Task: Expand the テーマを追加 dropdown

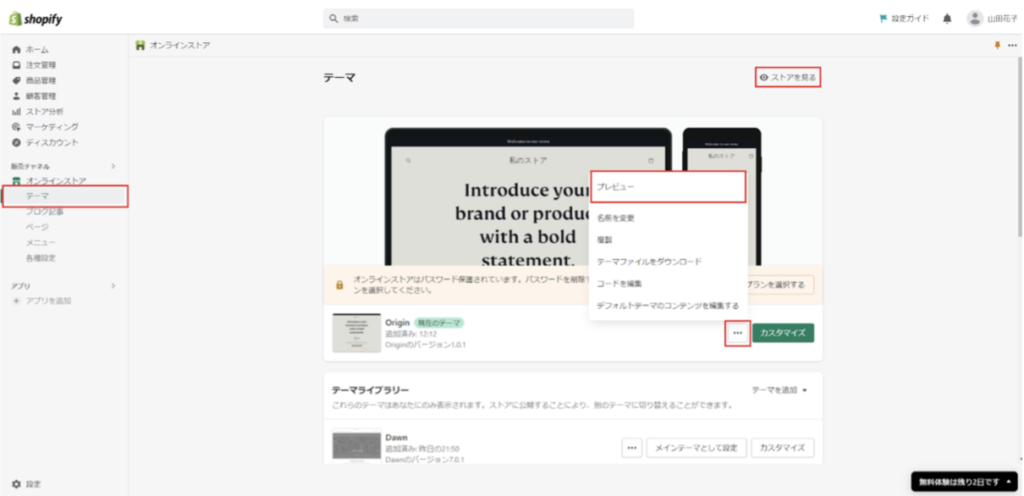Action: 780,389
